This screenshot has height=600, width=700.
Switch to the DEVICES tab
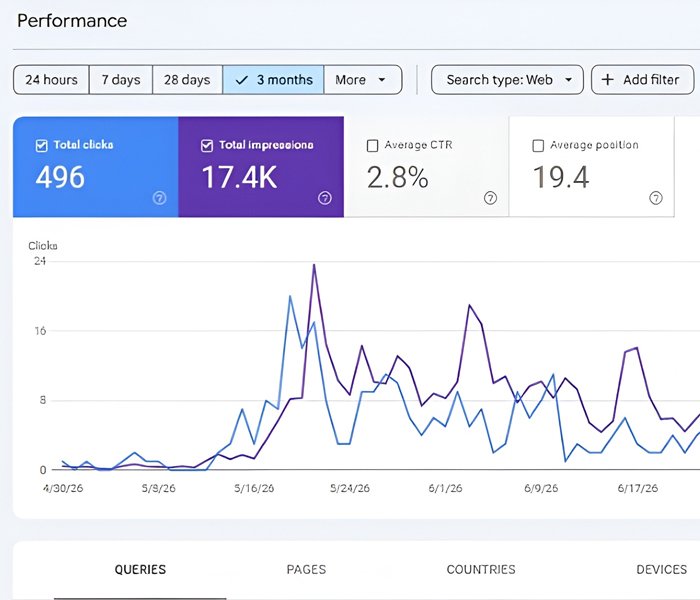pyautogui.click(x=662, y=570)
